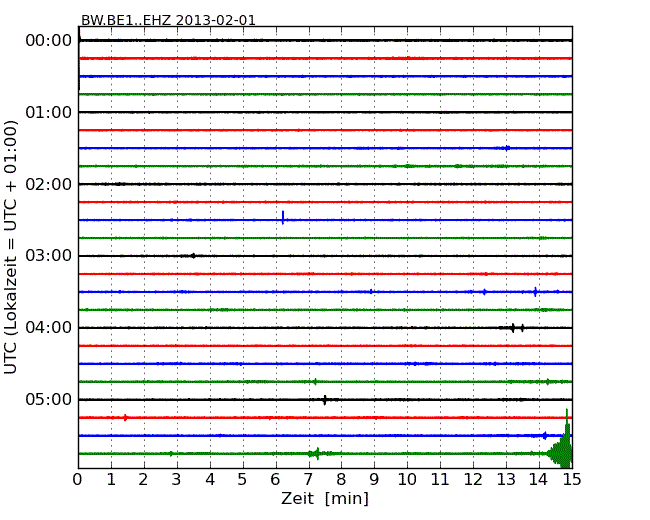Click the black blip on the 03:00 trace

(x=193, y=256)
